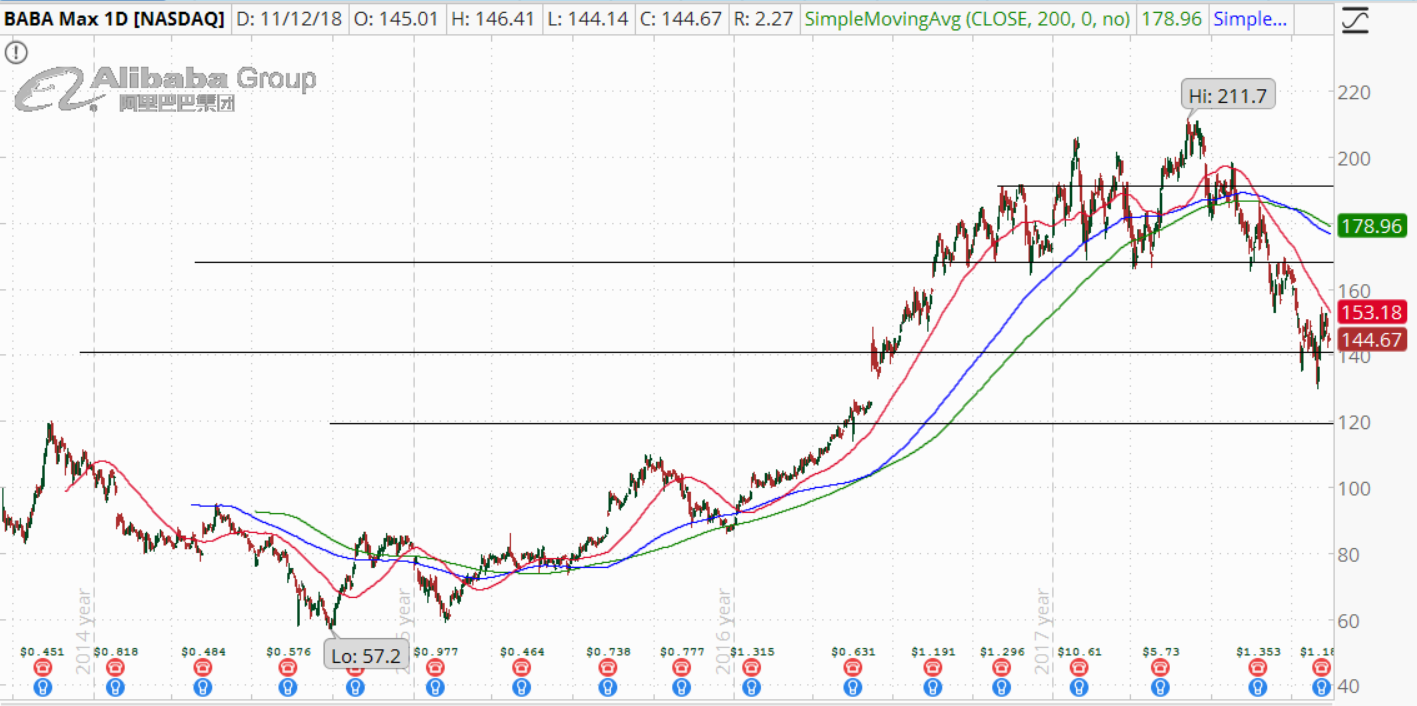Click the Hi: 211.7 price bubble
This screenshot has height=706, width=1417.
coord(1227,96)
